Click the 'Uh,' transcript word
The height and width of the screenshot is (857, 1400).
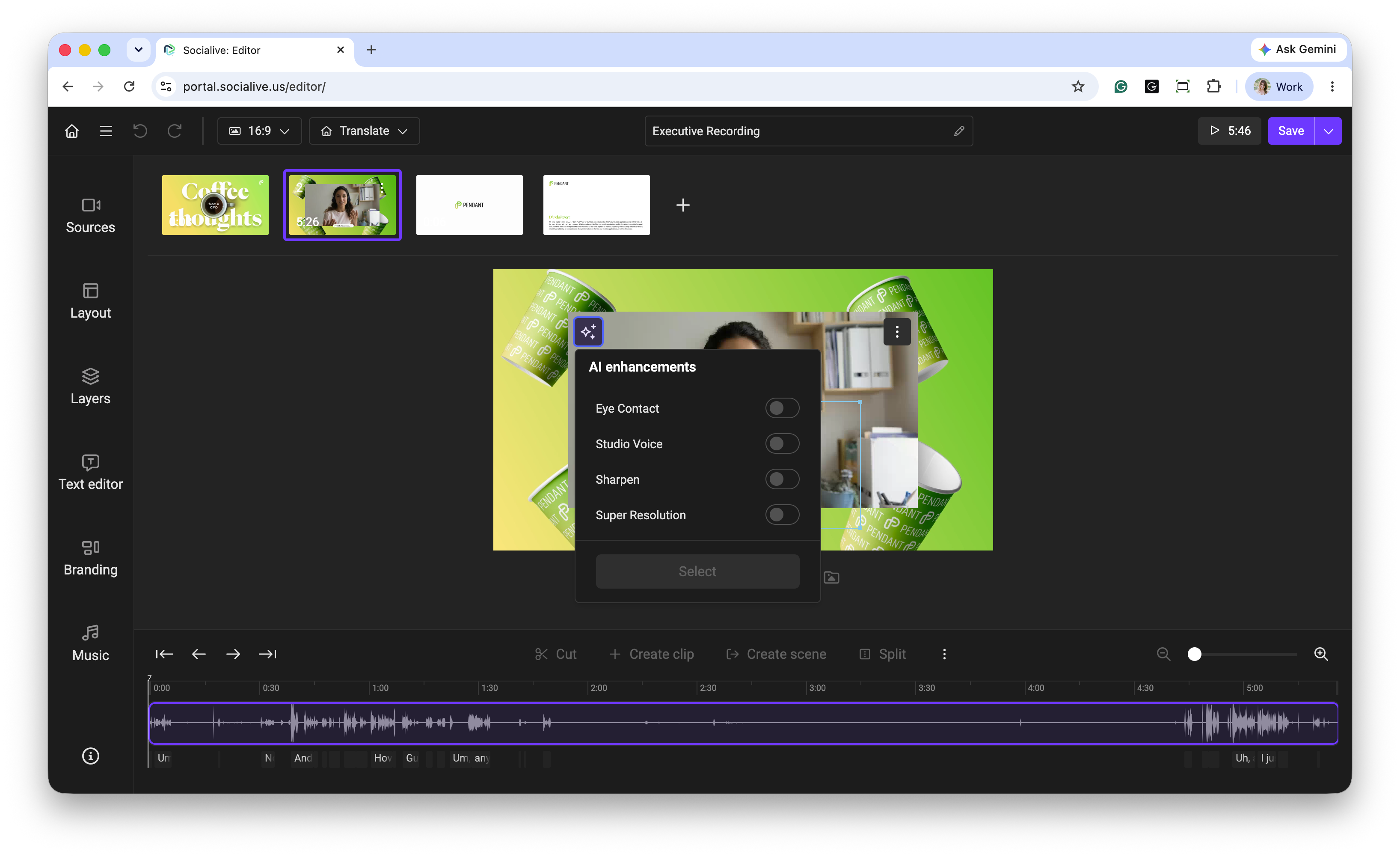coord(1243,758)
